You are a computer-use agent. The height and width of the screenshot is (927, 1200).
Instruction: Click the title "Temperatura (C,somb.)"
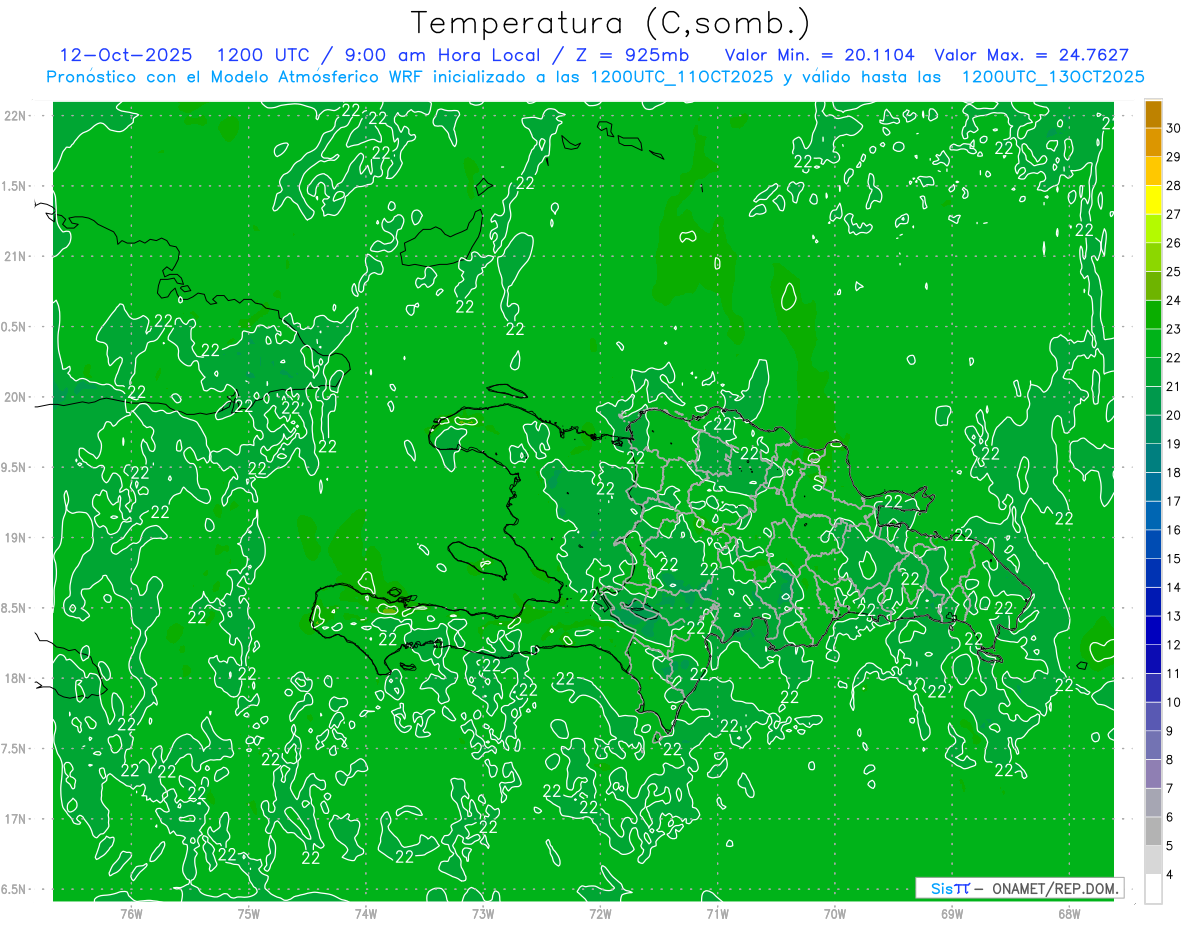tap(611, 23)
